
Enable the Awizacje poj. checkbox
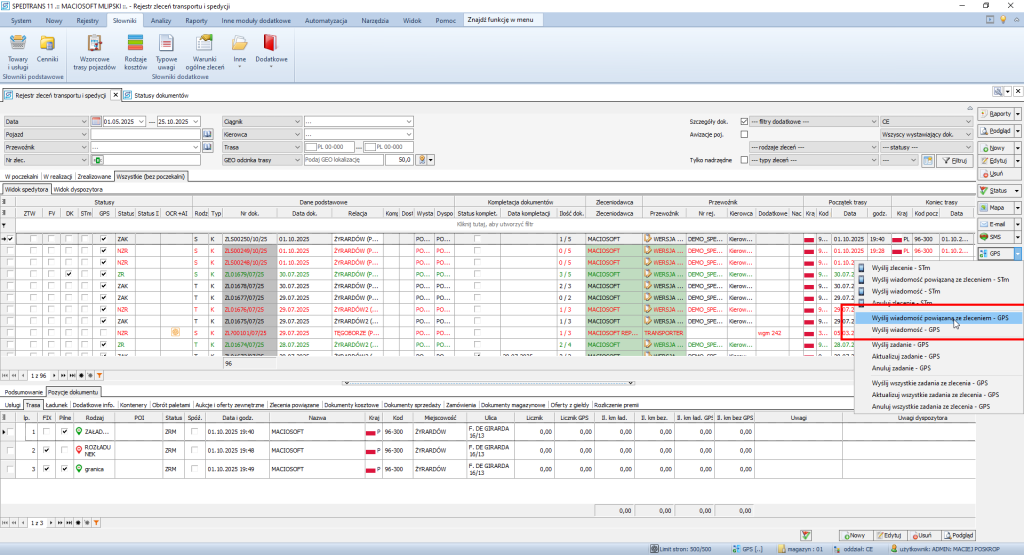[743, 134]
